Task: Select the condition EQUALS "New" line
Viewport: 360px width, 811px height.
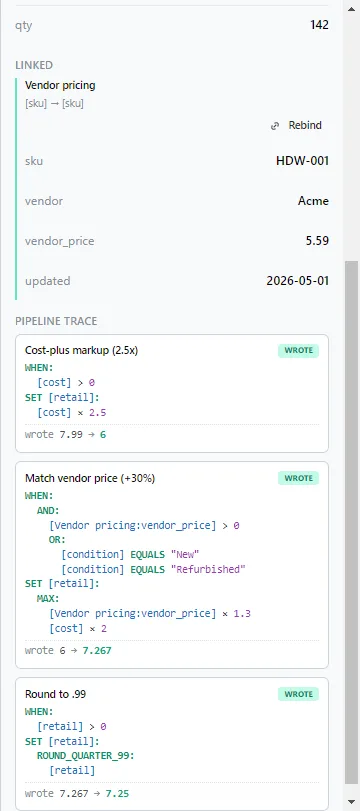Action: [x=130, y=554]
